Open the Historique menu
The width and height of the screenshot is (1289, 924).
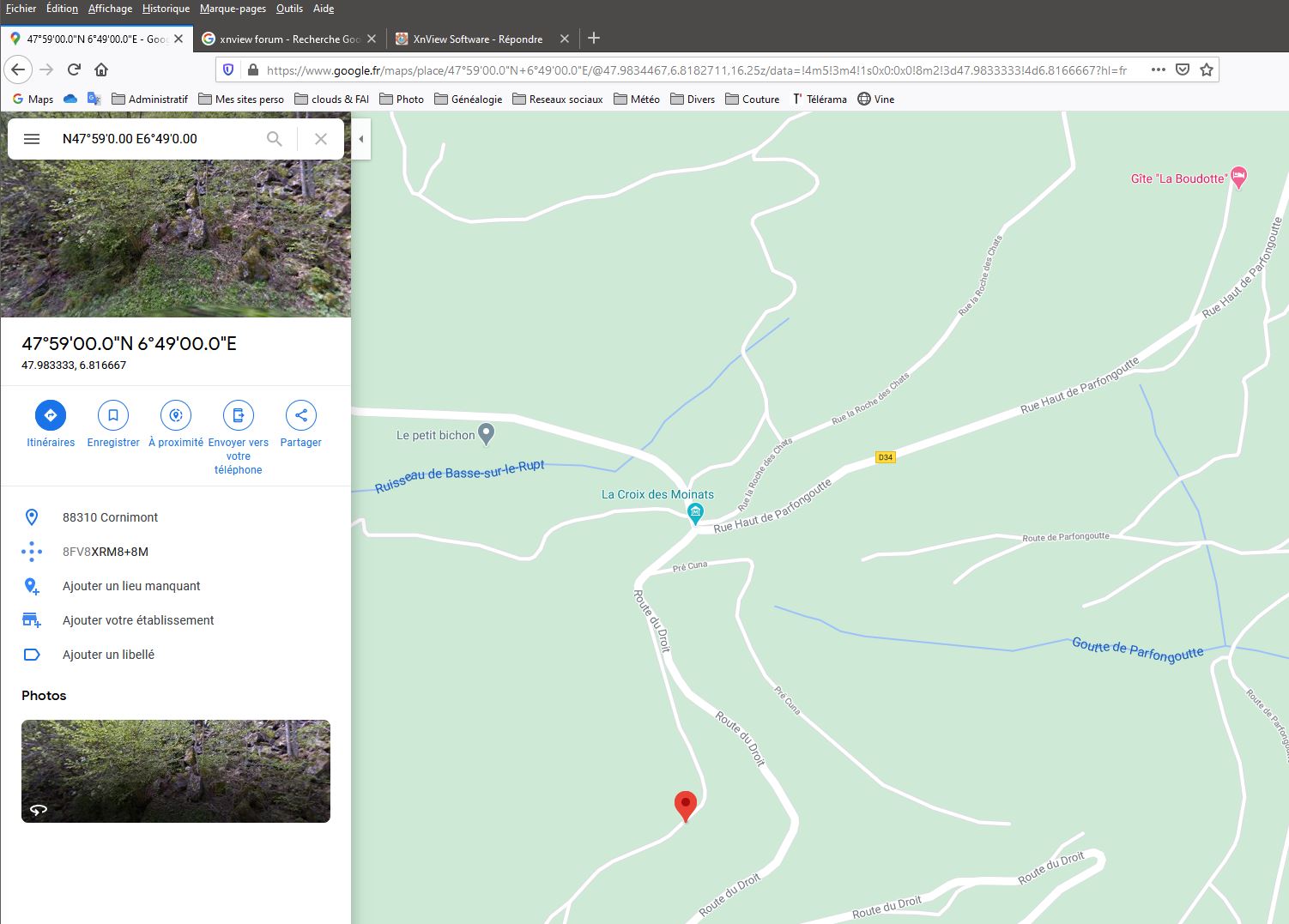pos(166,9)
